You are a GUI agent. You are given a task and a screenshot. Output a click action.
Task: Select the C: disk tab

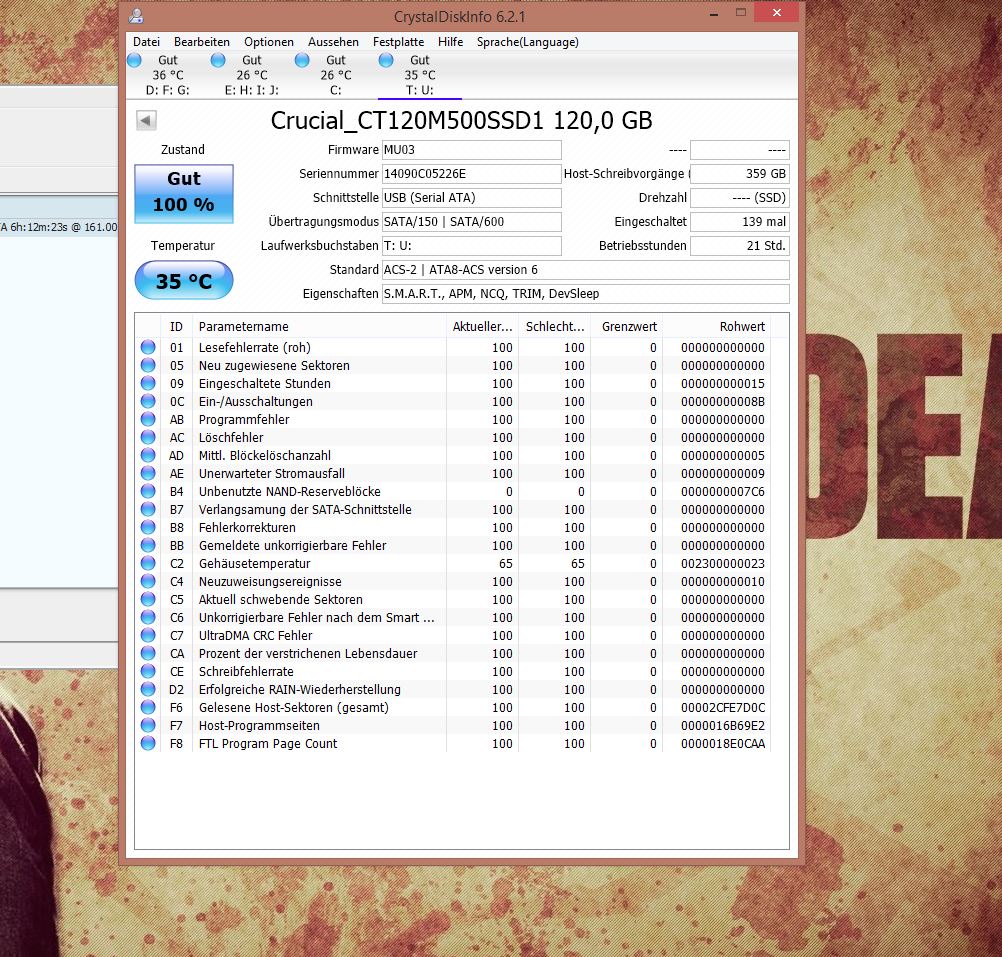coord(335,75)
